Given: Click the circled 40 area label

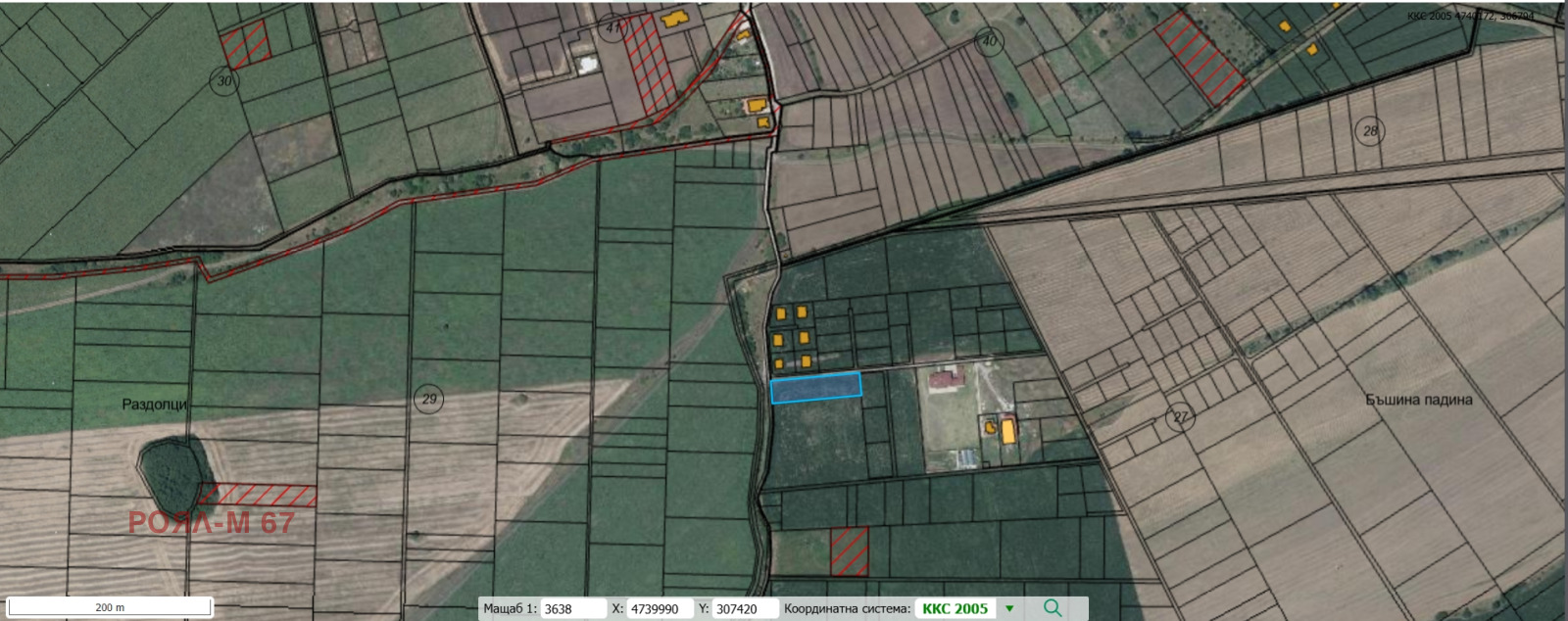Looking at the screenshot, I should (990, 41).
